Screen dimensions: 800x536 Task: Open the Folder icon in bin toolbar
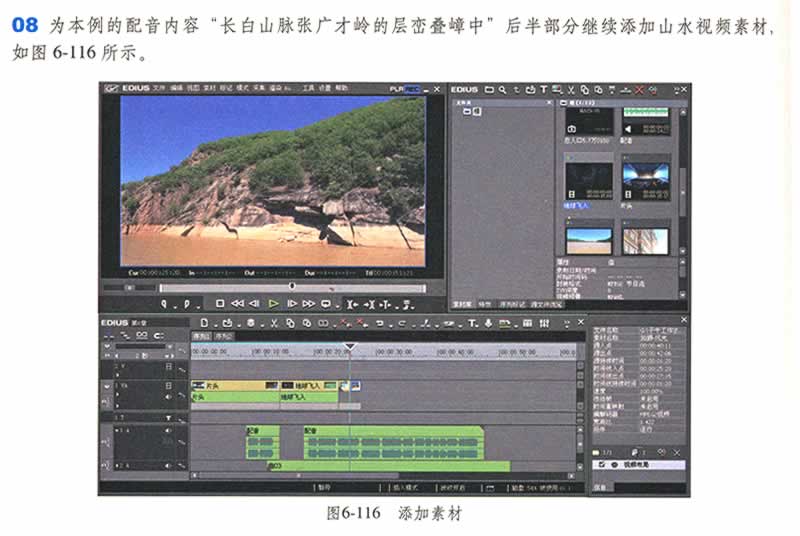489,89
